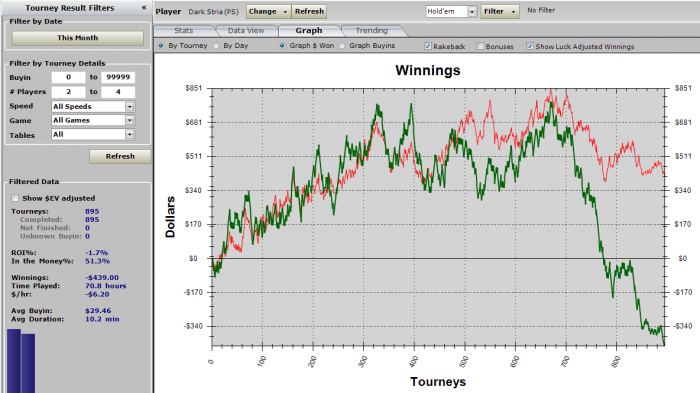Open the Tables dropdown showing All
This screenshot has height=393, width=700.
tap(93, 134)
